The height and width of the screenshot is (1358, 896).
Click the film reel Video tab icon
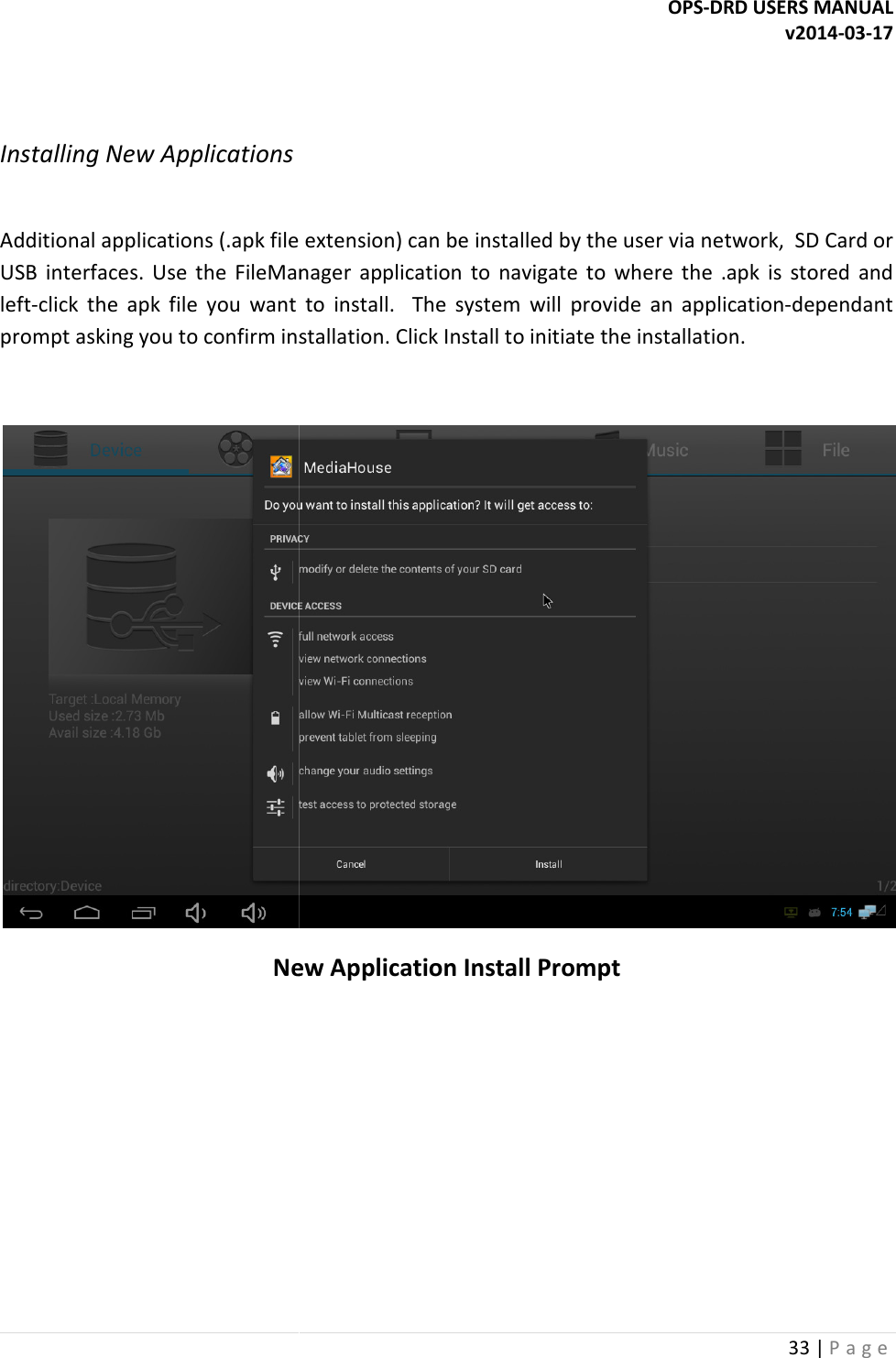click(x=235, y=449)
